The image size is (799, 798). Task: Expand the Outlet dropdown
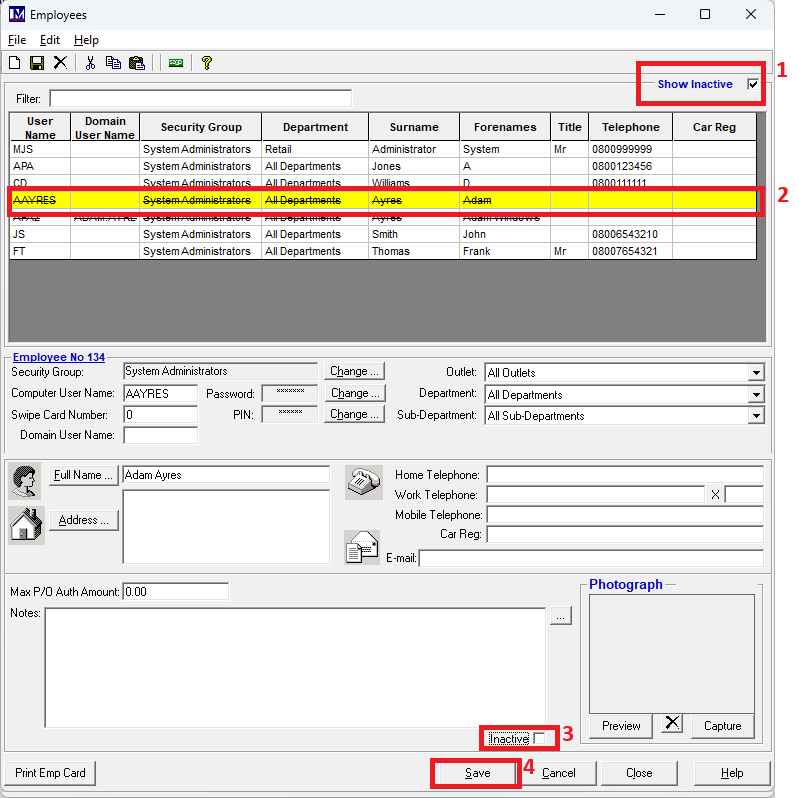coord(756,373)
